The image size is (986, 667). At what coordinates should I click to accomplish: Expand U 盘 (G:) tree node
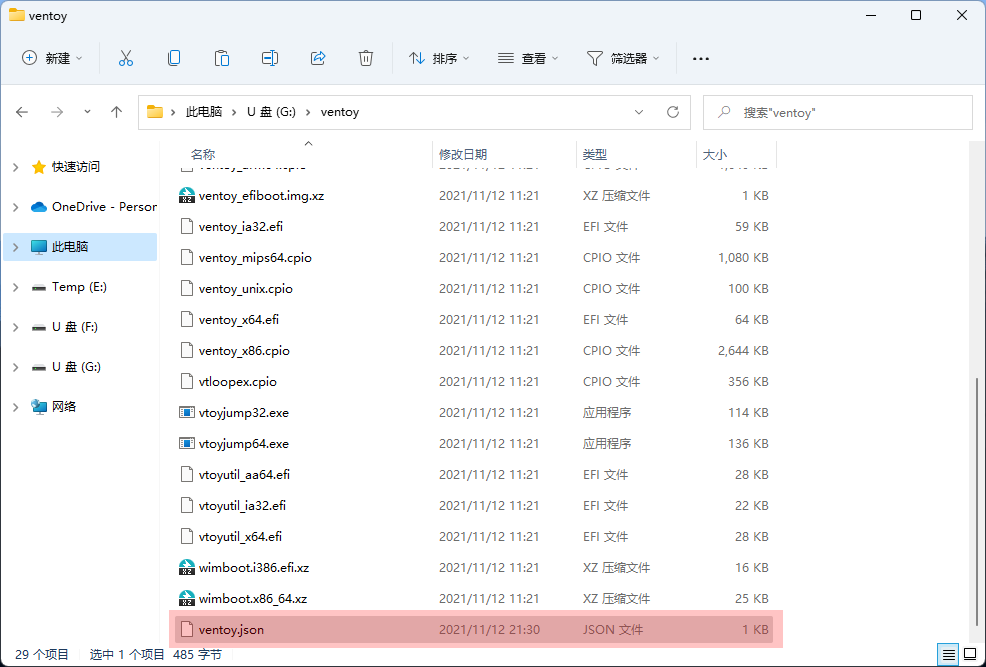(x=16, y=367)
